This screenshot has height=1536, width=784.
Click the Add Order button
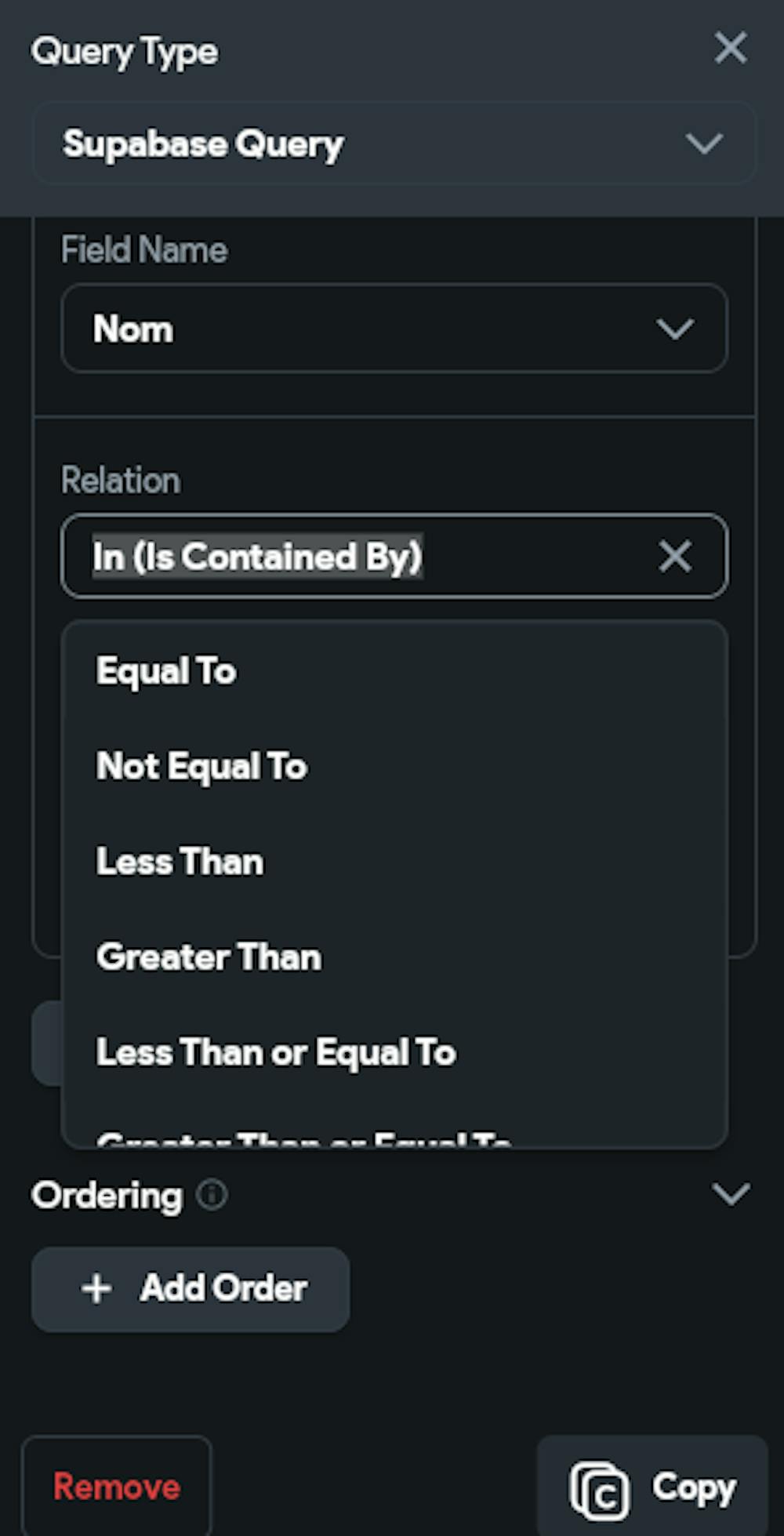[191, 1289]
